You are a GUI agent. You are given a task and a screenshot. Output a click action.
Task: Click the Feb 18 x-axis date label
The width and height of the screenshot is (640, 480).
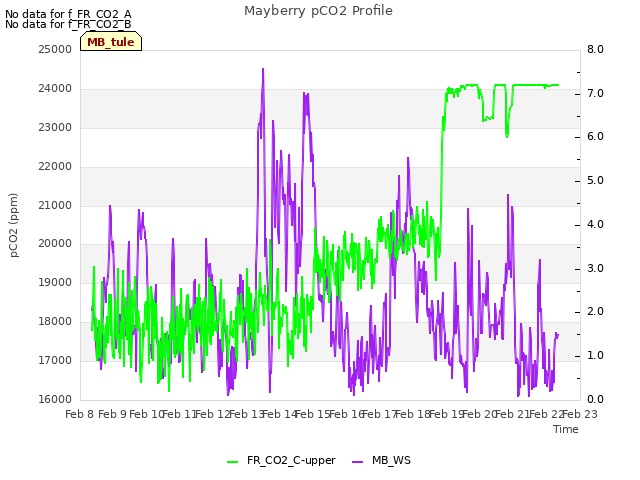(x=413, y=415)
